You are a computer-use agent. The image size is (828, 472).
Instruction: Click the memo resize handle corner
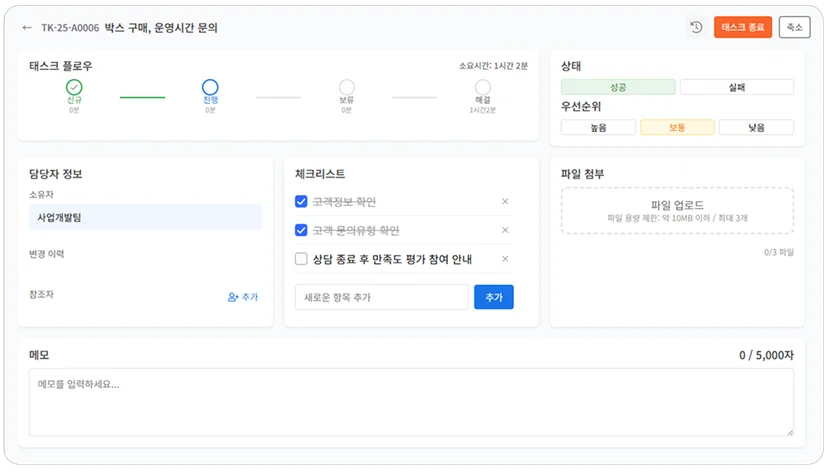[x=790, y=432]
